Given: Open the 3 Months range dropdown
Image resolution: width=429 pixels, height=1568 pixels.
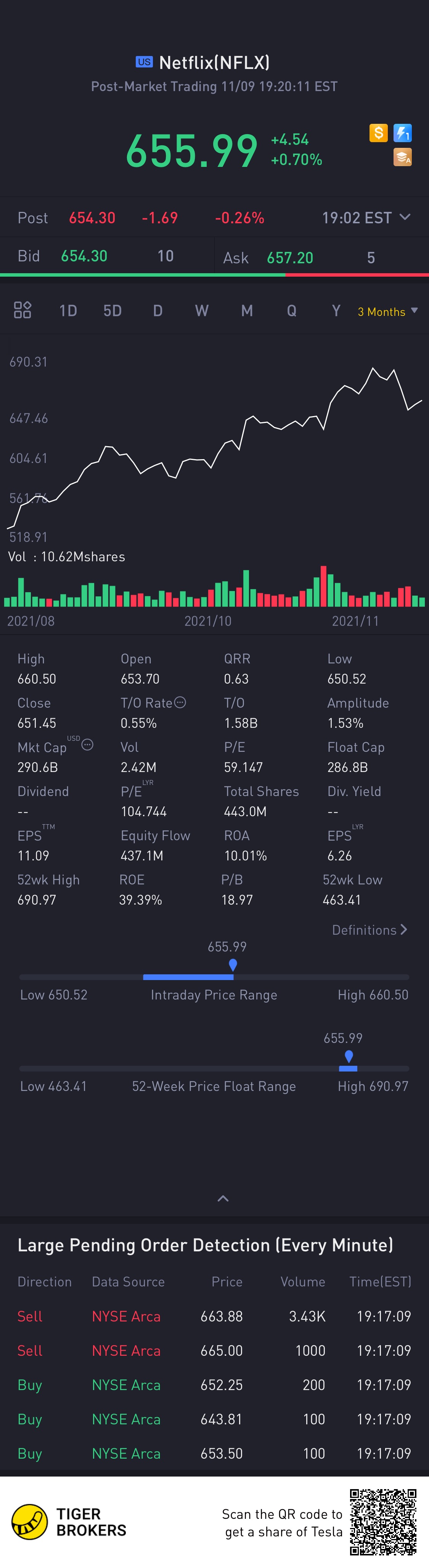Looking at the screenshot, I should [x=387, y=312].
